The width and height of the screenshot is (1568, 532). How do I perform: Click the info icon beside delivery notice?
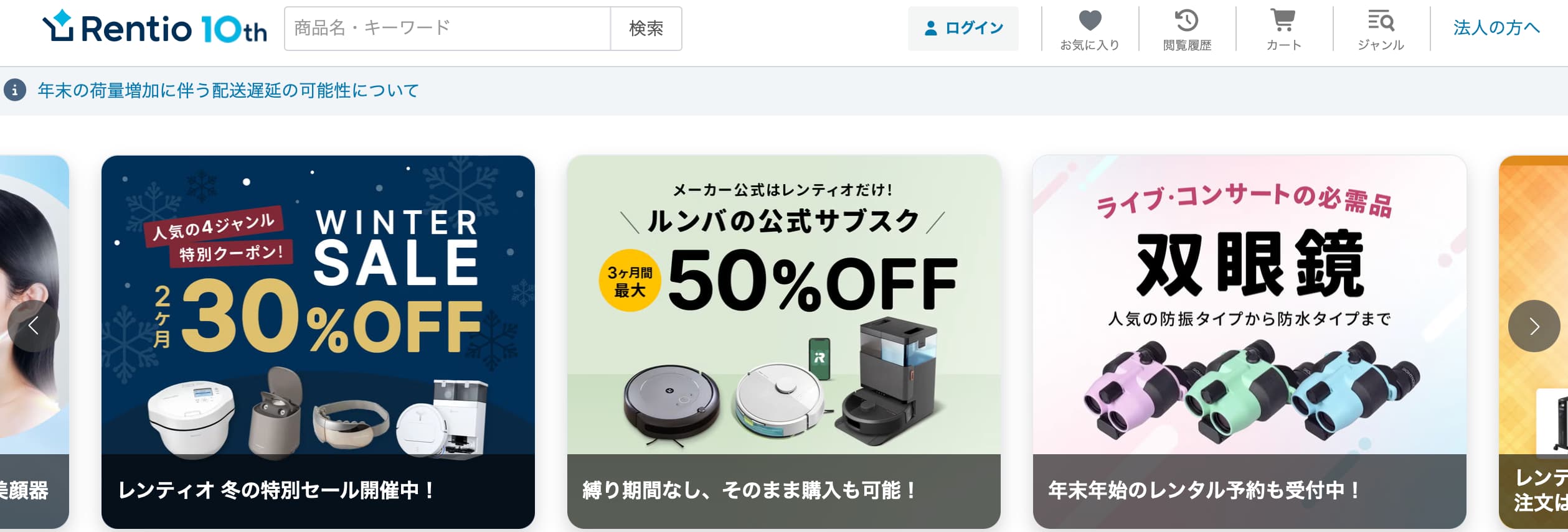coord(15,90)
